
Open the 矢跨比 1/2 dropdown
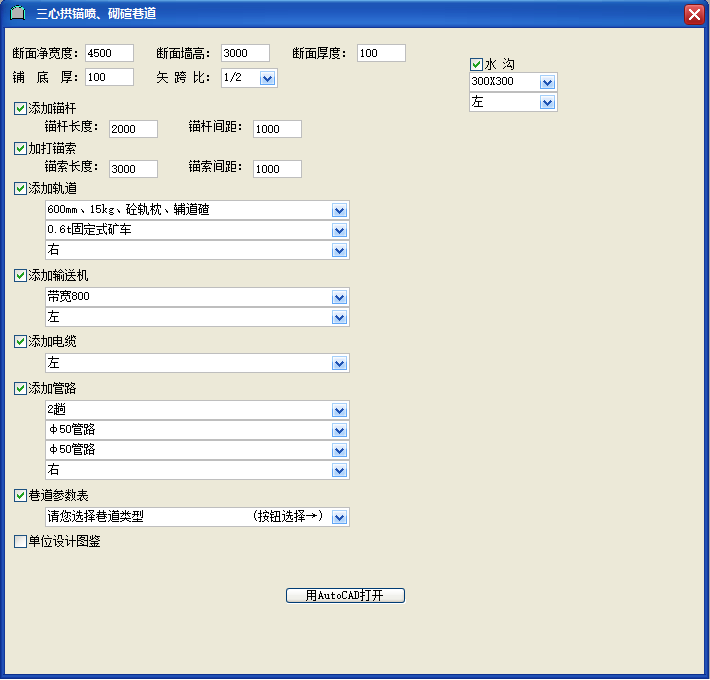(267, 77)
